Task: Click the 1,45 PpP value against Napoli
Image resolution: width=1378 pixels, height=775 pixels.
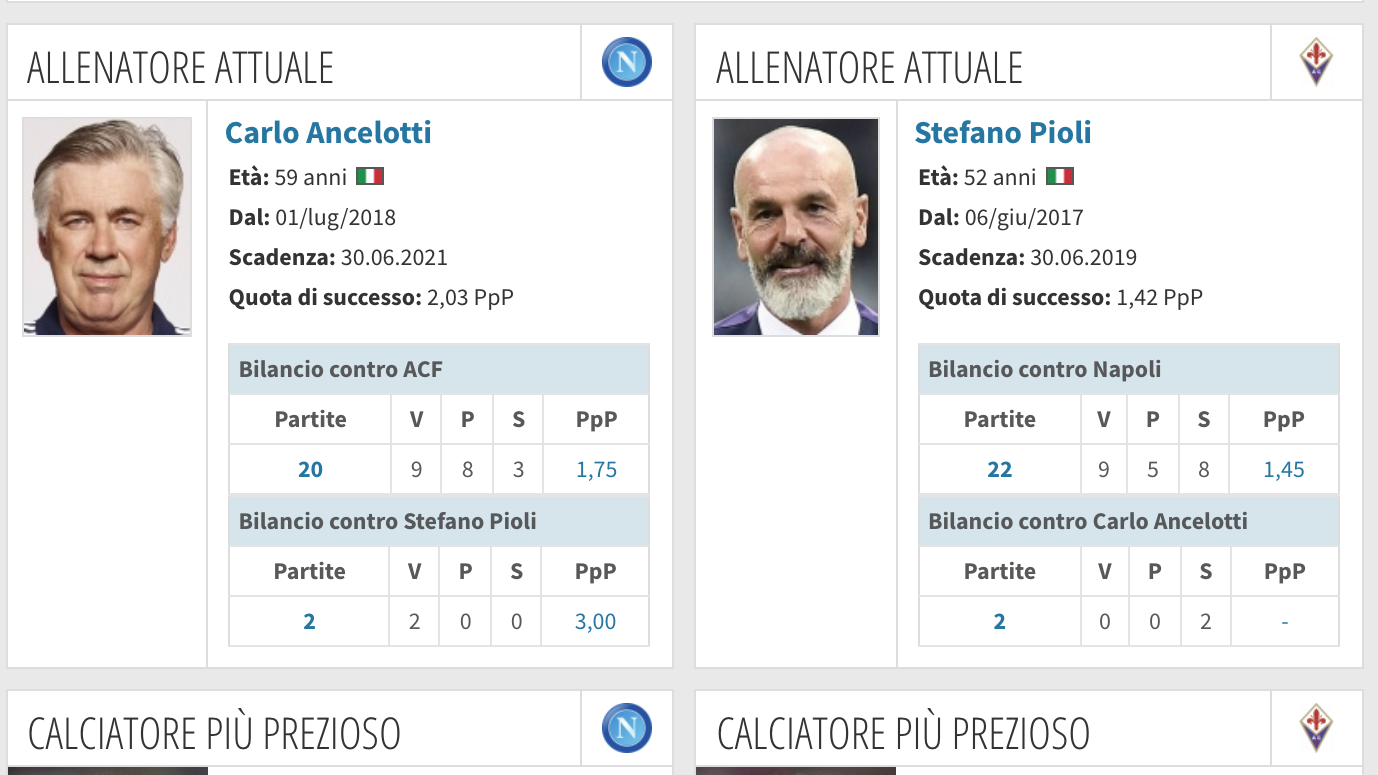Action: [1284, 470]
